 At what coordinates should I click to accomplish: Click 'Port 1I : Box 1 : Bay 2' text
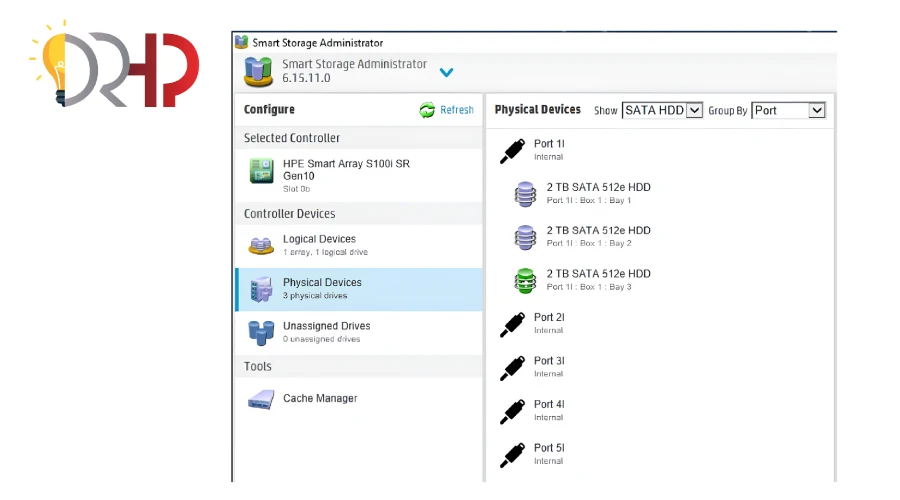(x=589, y=243)
